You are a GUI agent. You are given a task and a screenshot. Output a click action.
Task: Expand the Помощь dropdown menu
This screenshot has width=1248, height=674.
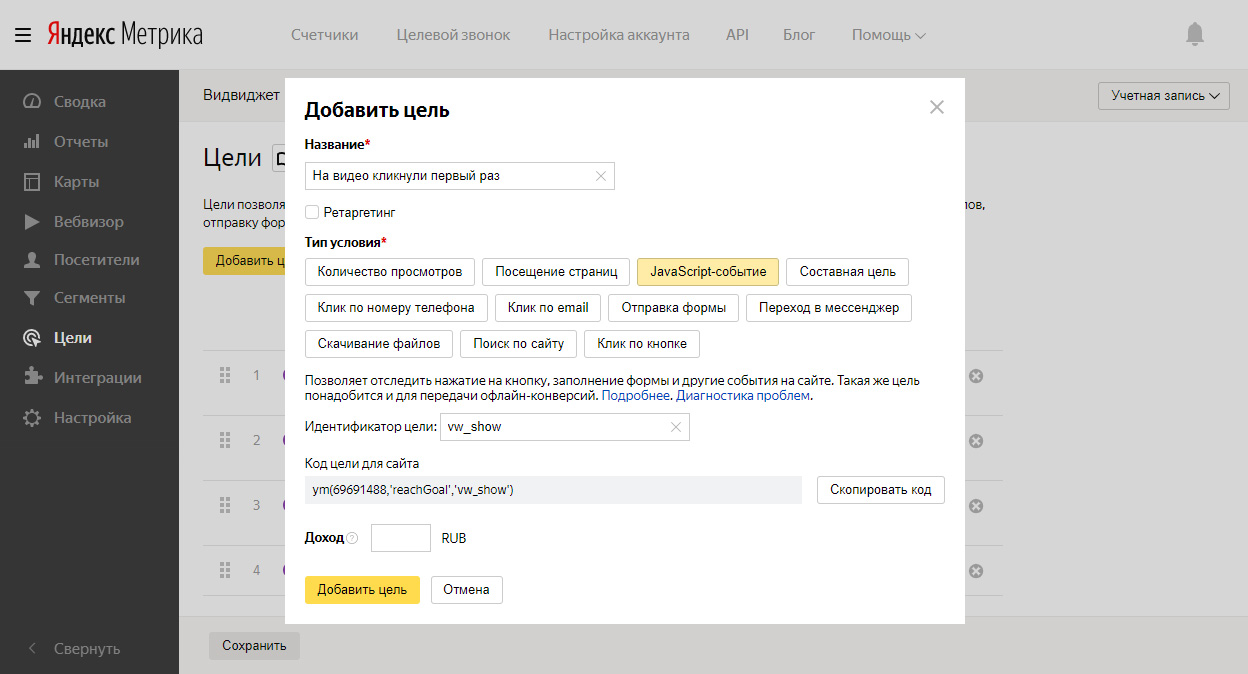[x=888, y=35]
